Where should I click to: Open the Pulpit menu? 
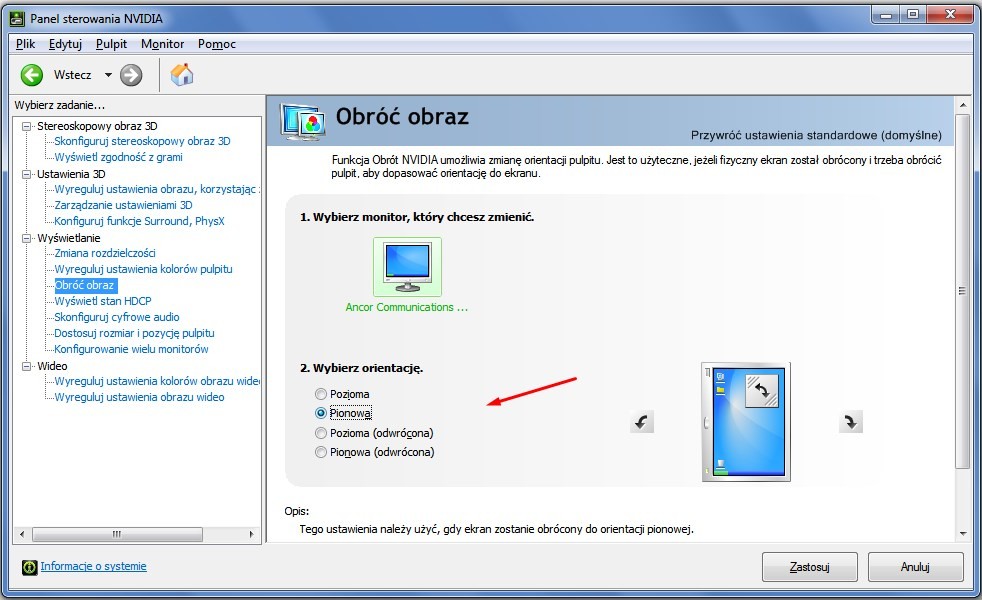[x=111, y=44]
